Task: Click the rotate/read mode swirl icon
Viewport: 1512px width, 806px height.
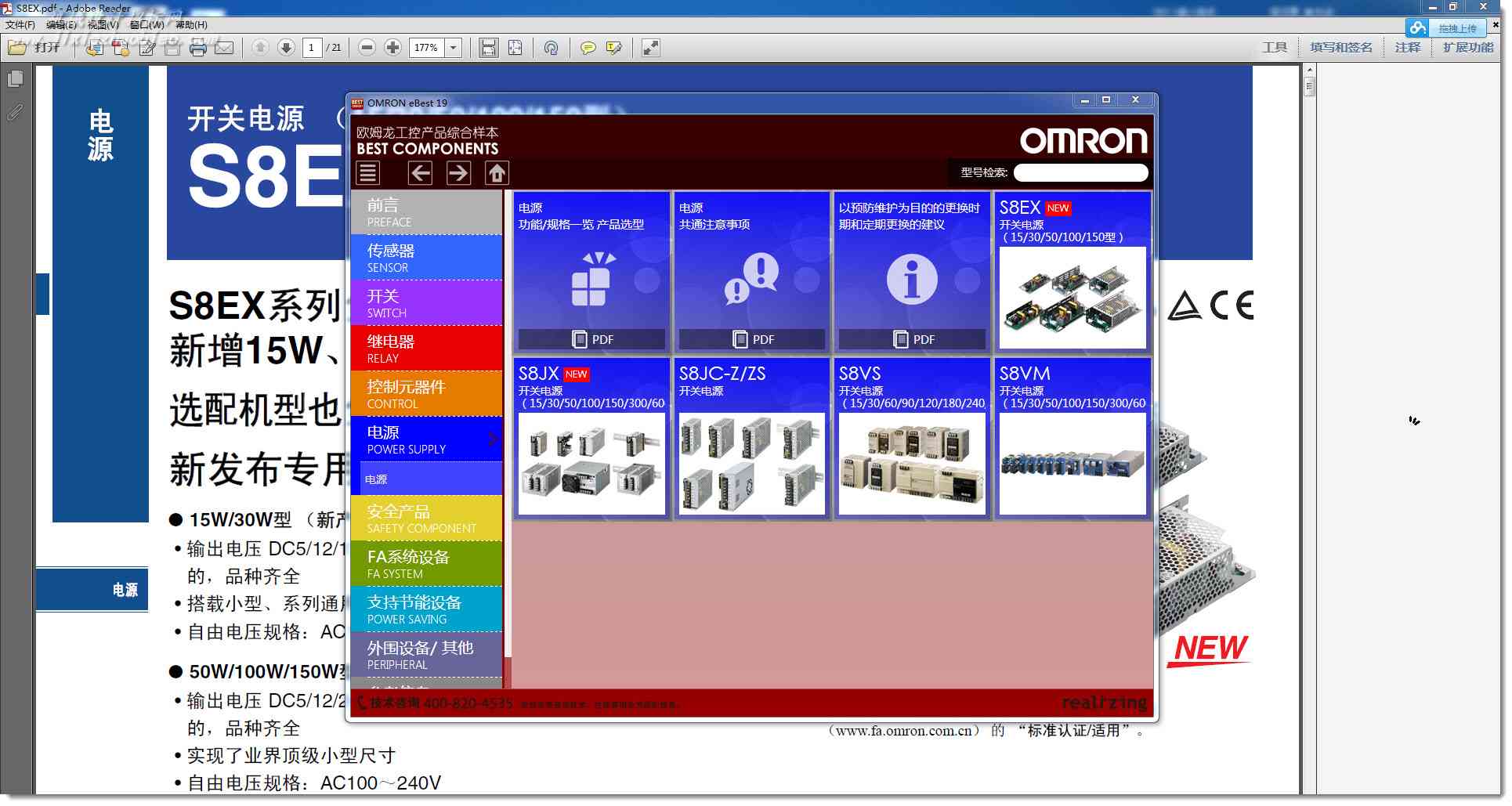Action: pos(552,48)
